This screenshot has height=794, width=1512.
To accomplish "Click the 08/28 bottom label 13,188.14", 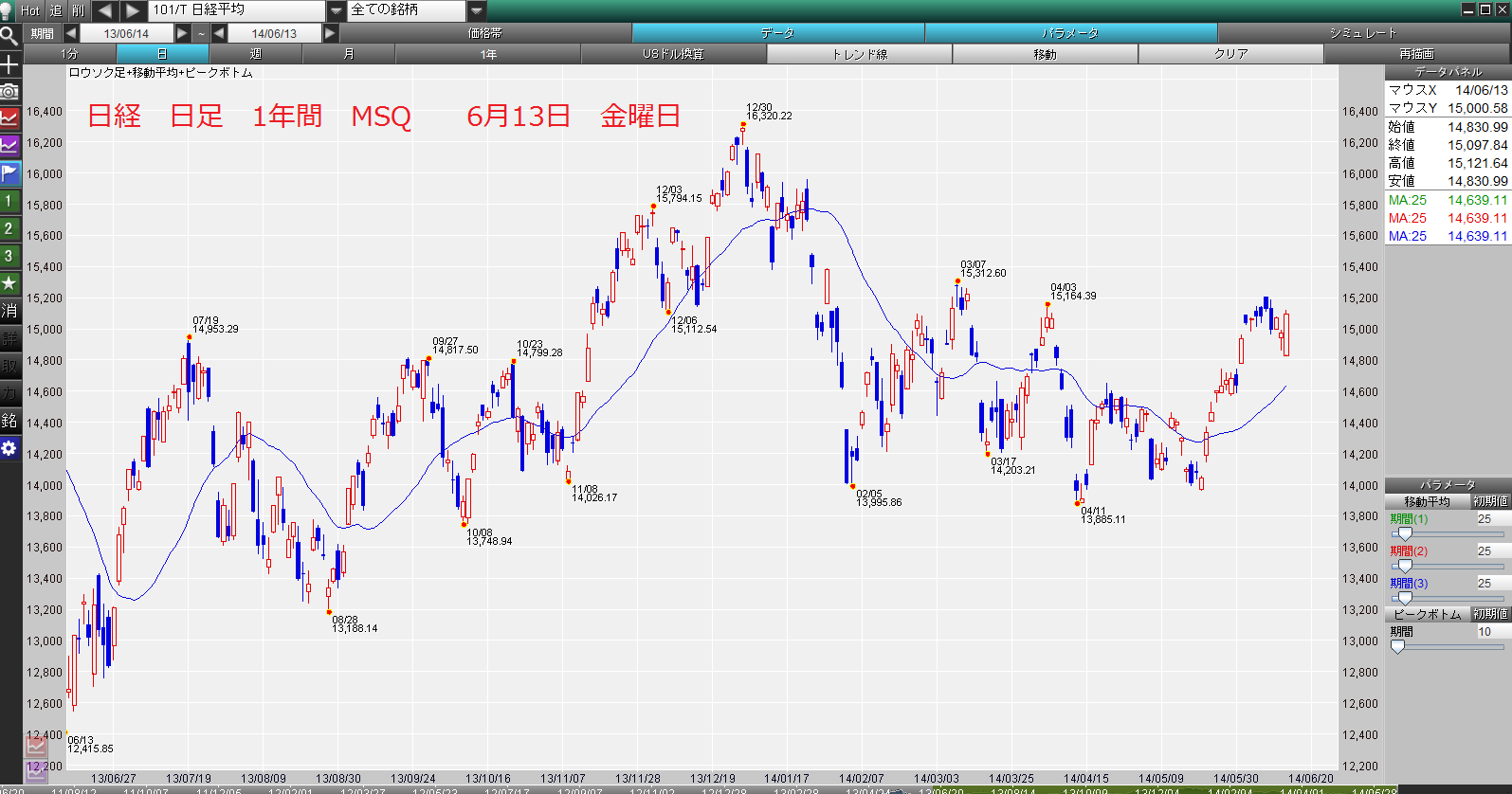I will (x=355, y=623).
